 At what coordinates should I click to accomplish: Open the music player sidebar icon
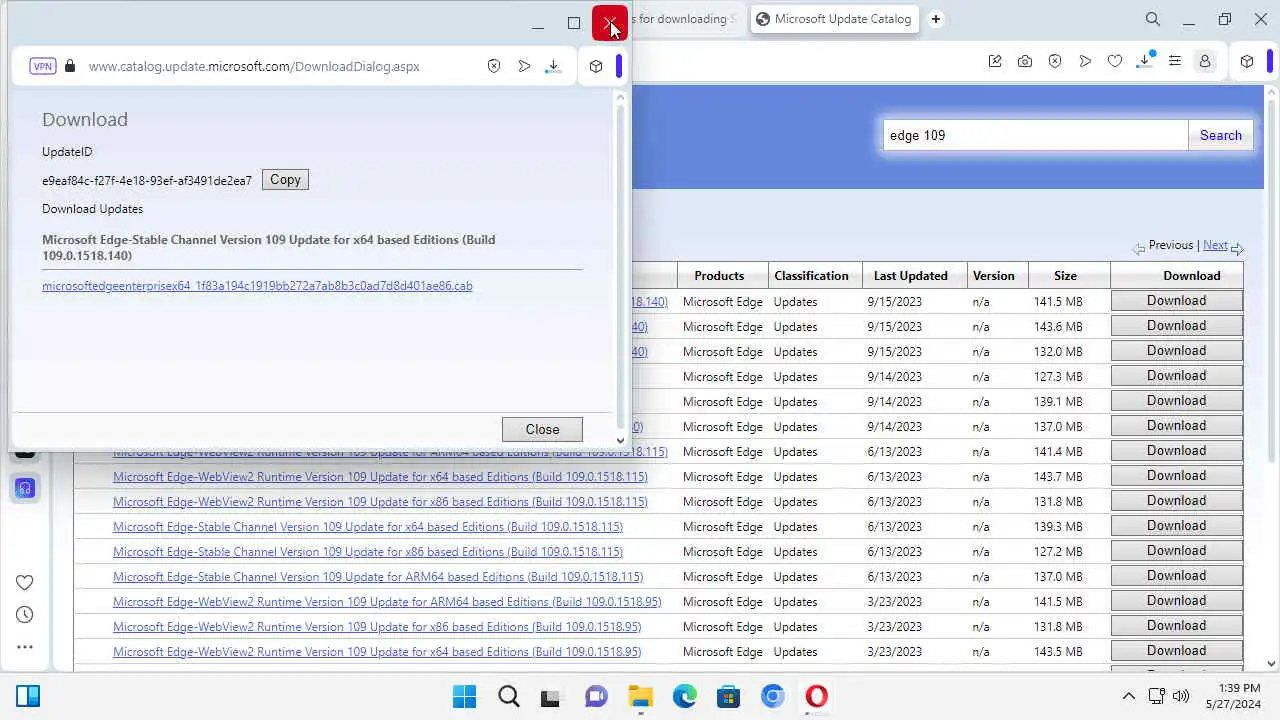pyautogui.click(x=25, y=488)
